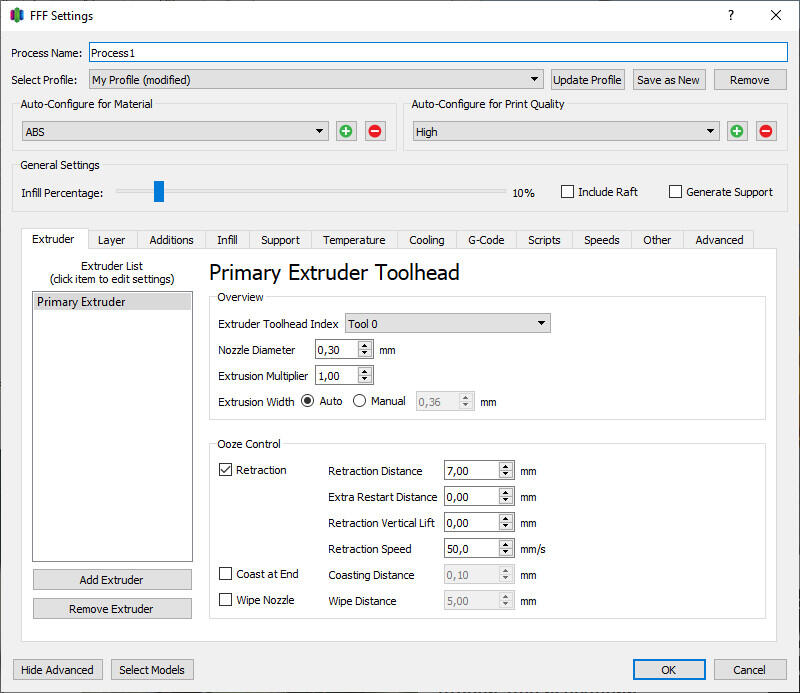Enable the Include Raft checkbox
The width and height of the screenshot is (800, 693).
(x=567, y=192)
